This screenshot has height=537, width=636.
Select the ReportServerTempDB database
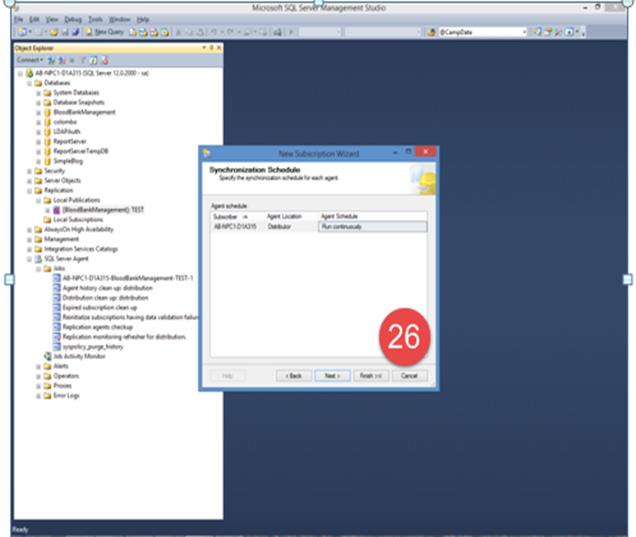tap(81, 151)
